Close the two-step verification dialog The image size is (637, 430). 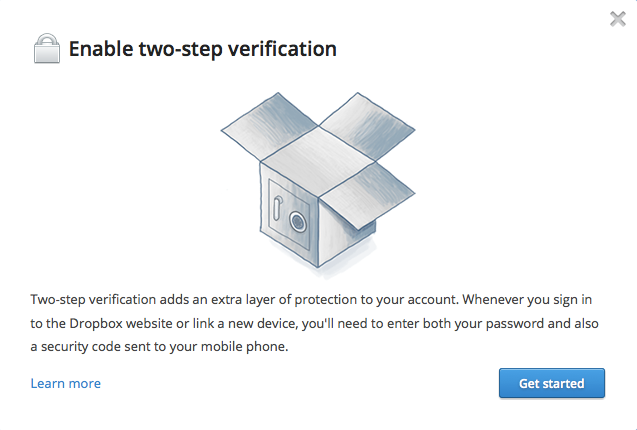click(x=617, y=18)
